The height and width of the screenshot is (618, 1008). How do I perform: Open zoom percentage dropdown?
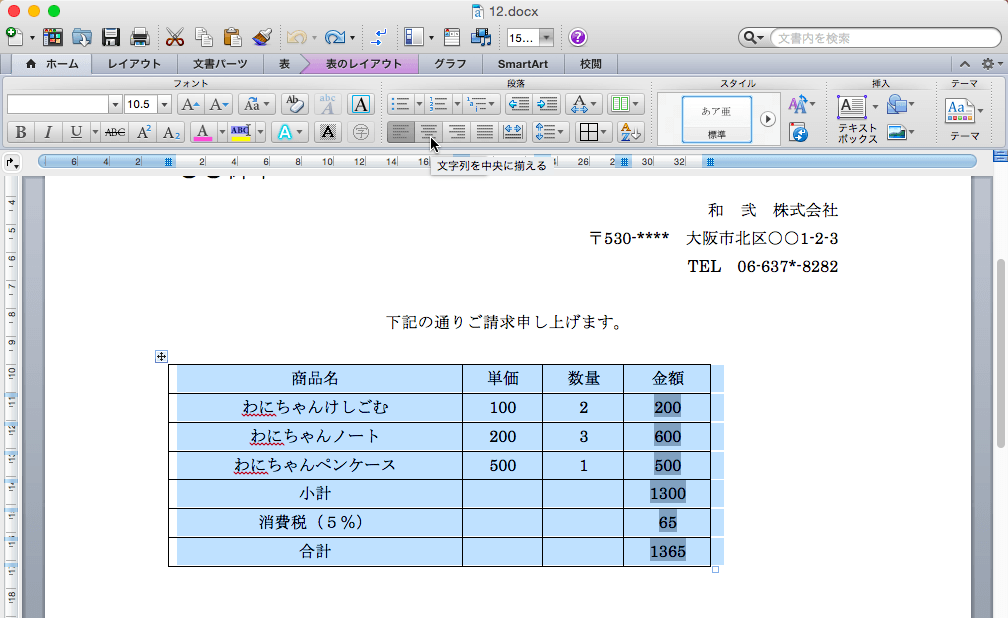tap(546, 38)
